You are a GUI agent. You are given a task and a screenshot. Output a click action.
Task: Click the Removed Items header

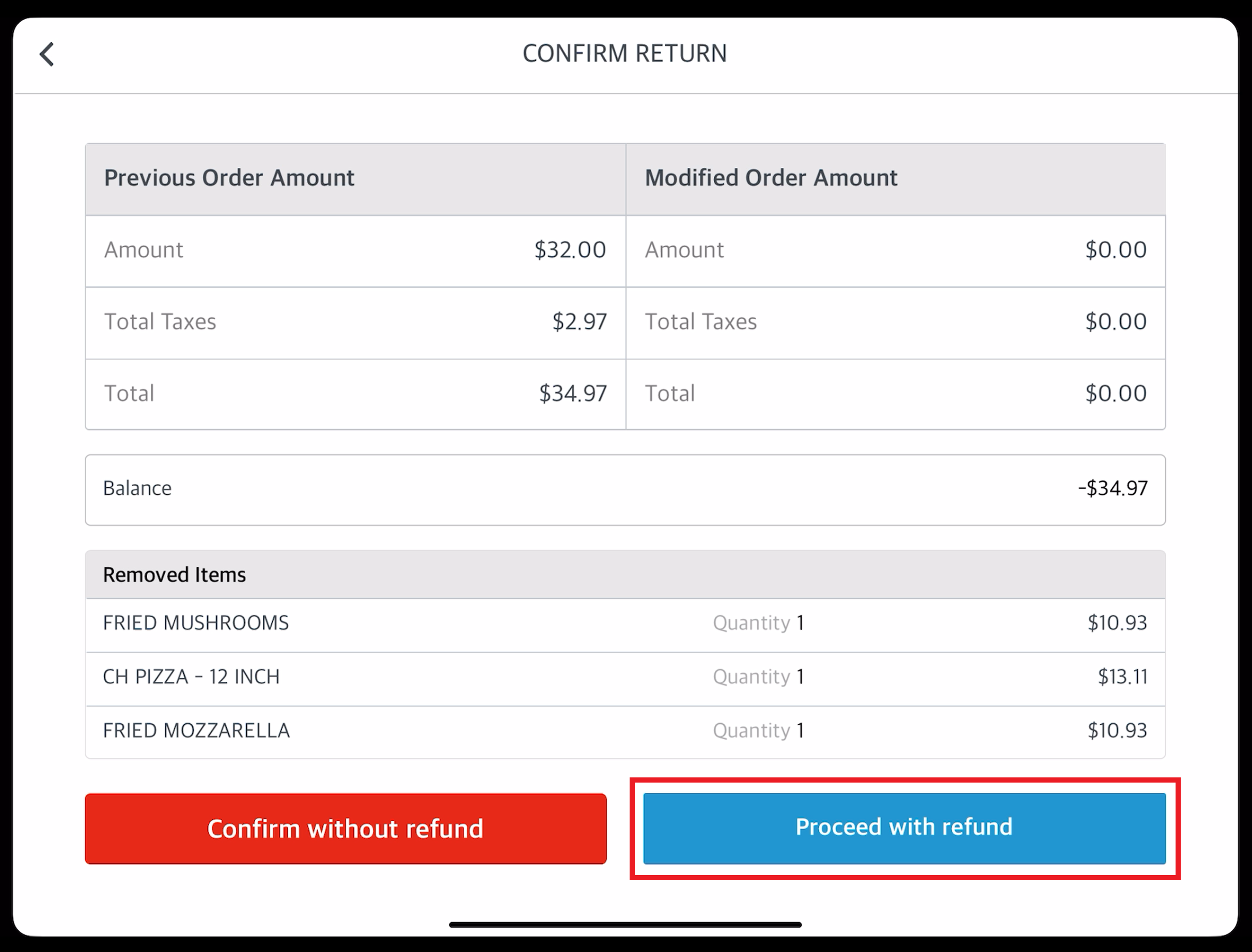[175, 574]
